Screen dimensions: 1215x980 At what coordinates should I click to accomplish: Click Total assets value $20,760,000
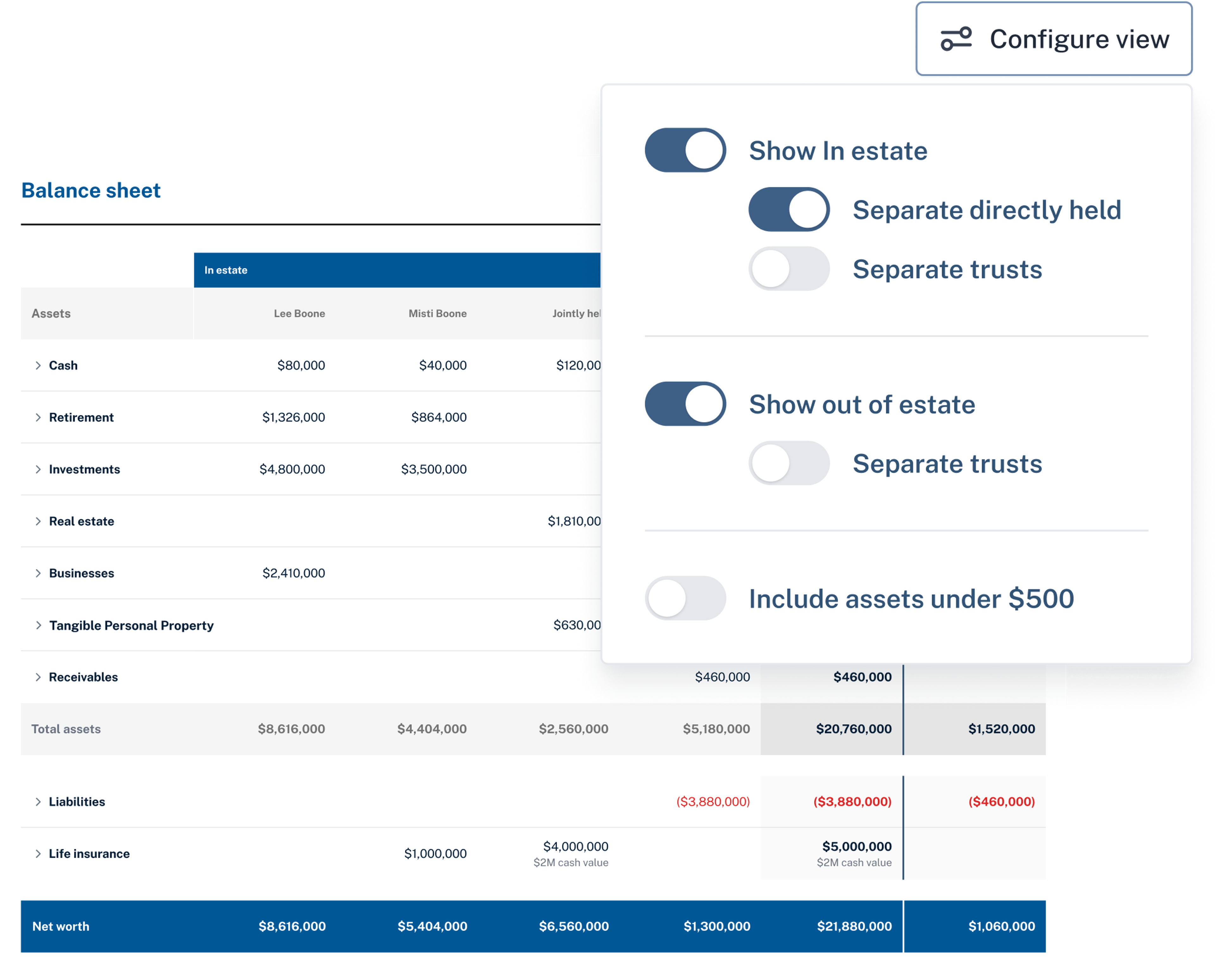[853, 729]
